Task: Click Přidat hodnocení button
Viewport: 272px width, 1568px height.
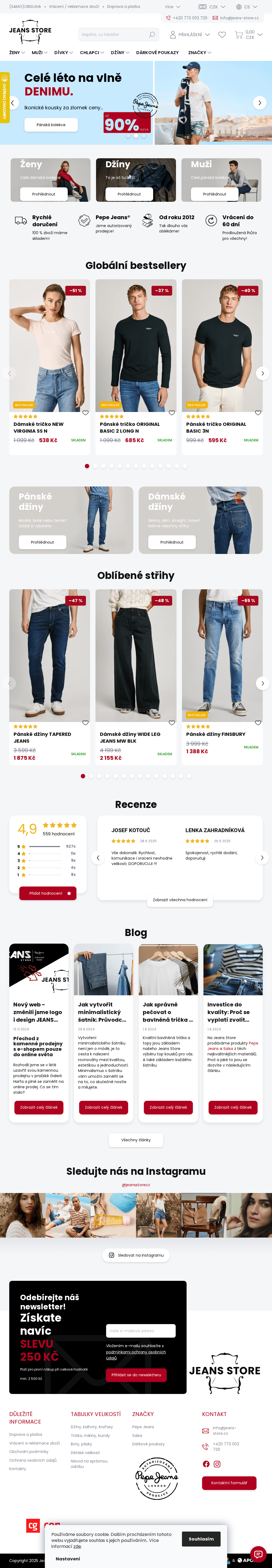Action: (48, 893)
